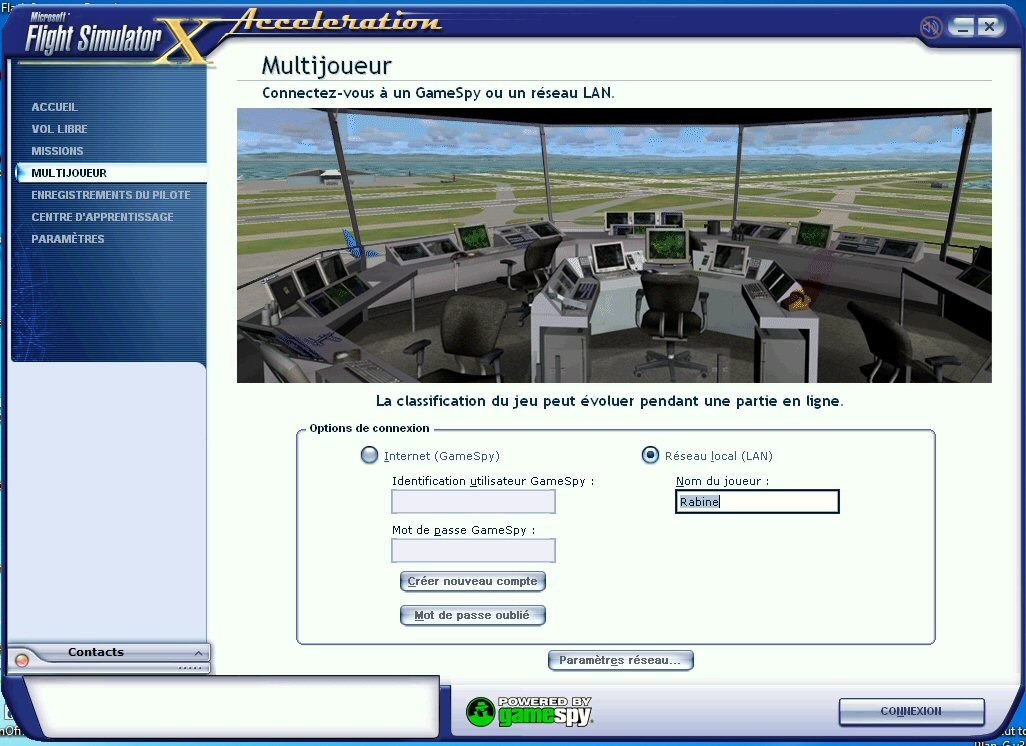The height and width of the screenshot is (746, 1026).
Task: Go to CENTRE D'APPRENTISSAGE
Action: click(103, 217)
